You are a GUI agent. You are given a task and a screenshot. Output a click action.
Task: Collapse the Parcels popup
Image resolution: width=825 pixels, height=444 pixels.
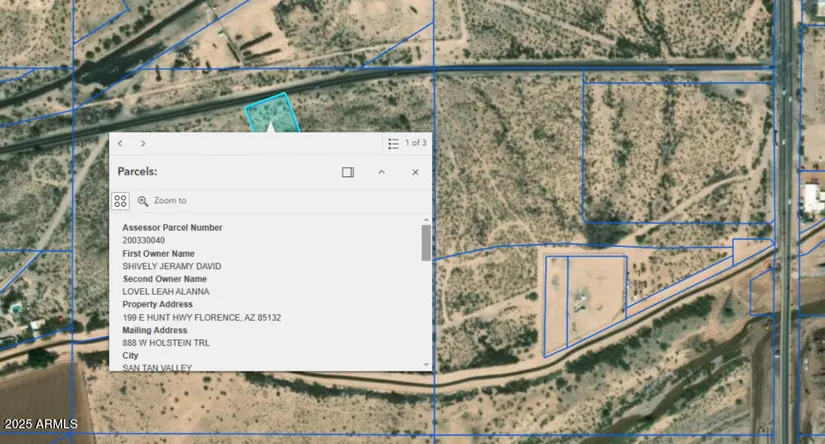tap(381, 172)
